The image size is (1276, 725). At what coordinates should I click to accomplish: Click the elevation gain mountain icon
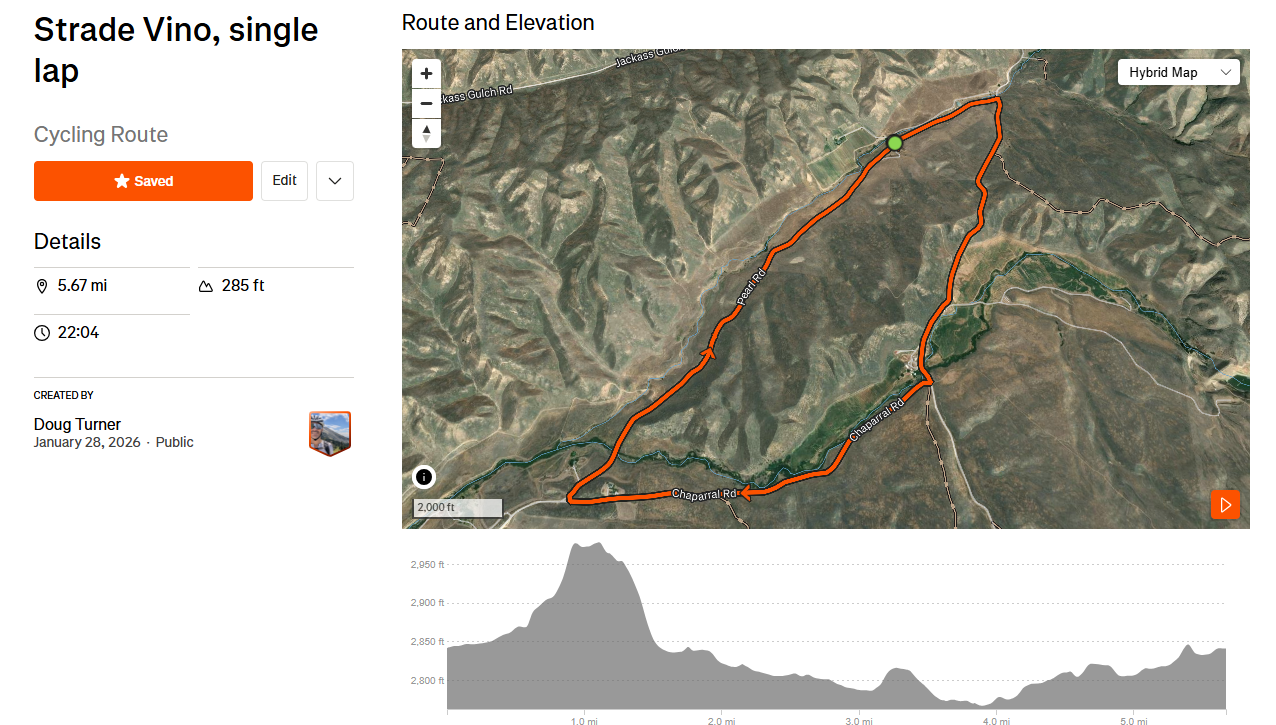[x=206, y=286]
